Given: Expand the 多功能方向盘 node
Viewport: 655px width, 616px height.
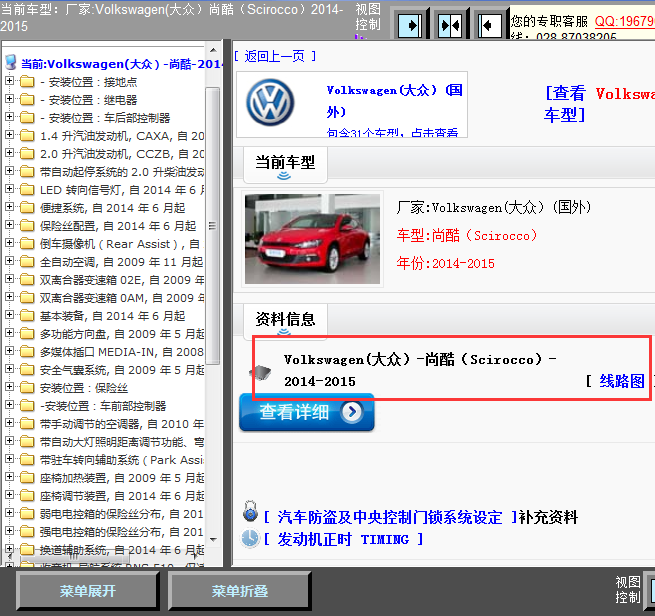Looking at the screenshot, I should [x=9, y=332].
